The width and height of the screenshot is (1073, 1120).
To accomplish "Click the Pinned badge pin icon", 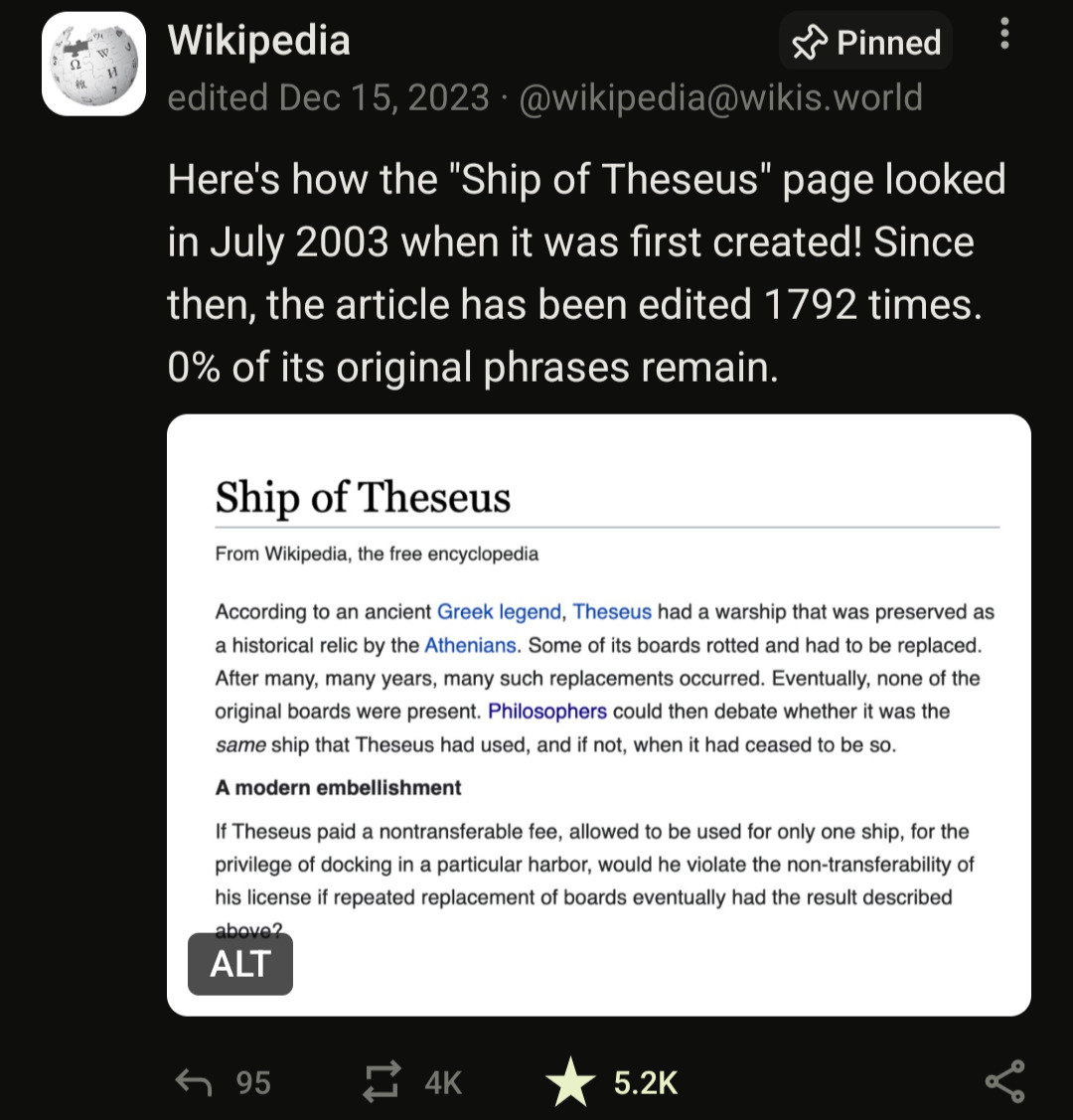I will point(810,42).
